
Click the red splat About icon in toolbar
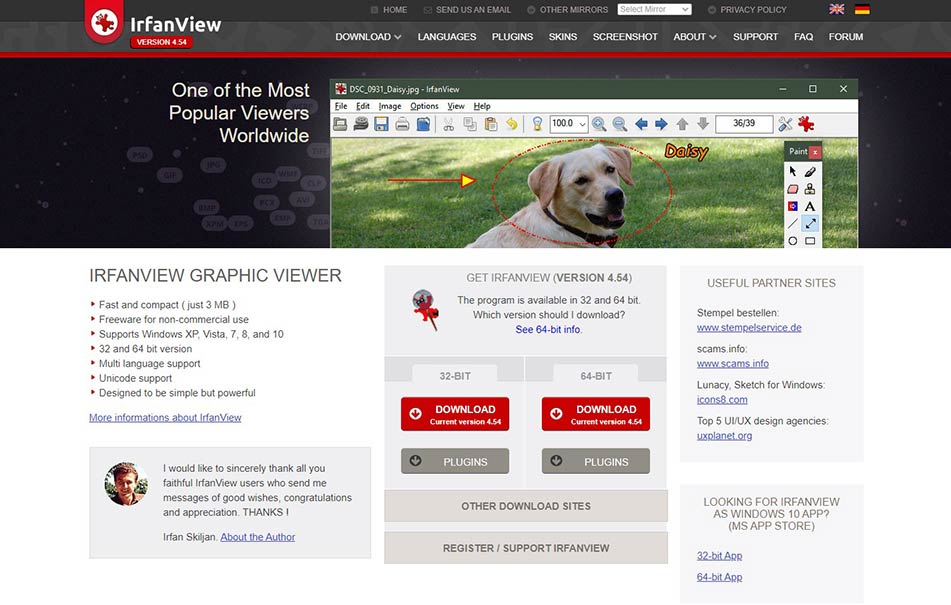point(806,124)
